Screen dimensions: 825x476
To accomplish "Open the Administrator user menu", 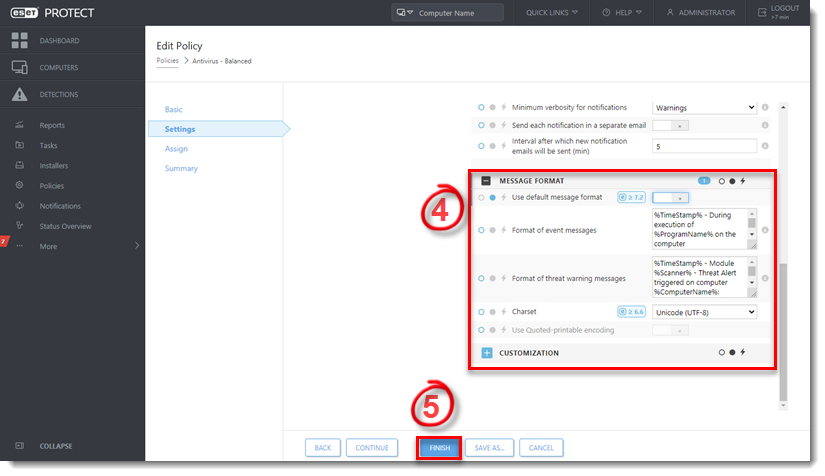I will click(701, 13).
